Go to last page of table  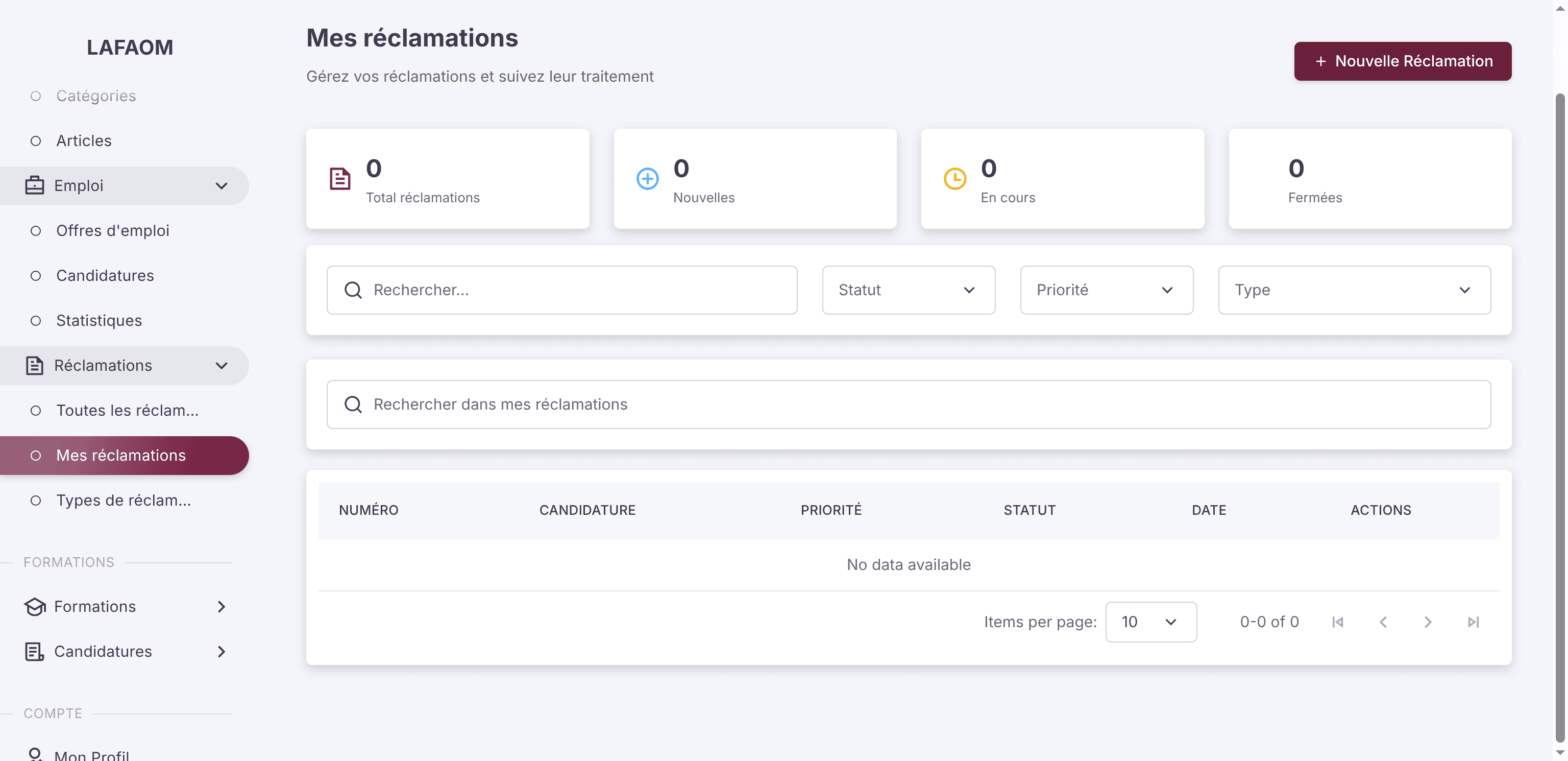pos(1473,622)
